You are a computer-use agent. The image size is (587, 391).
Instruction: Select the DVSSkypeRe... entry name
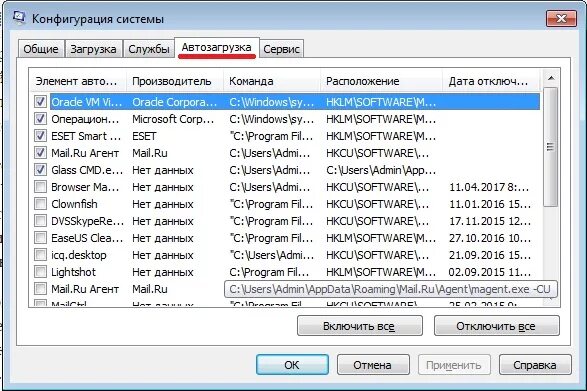click(x=87, y=221)
